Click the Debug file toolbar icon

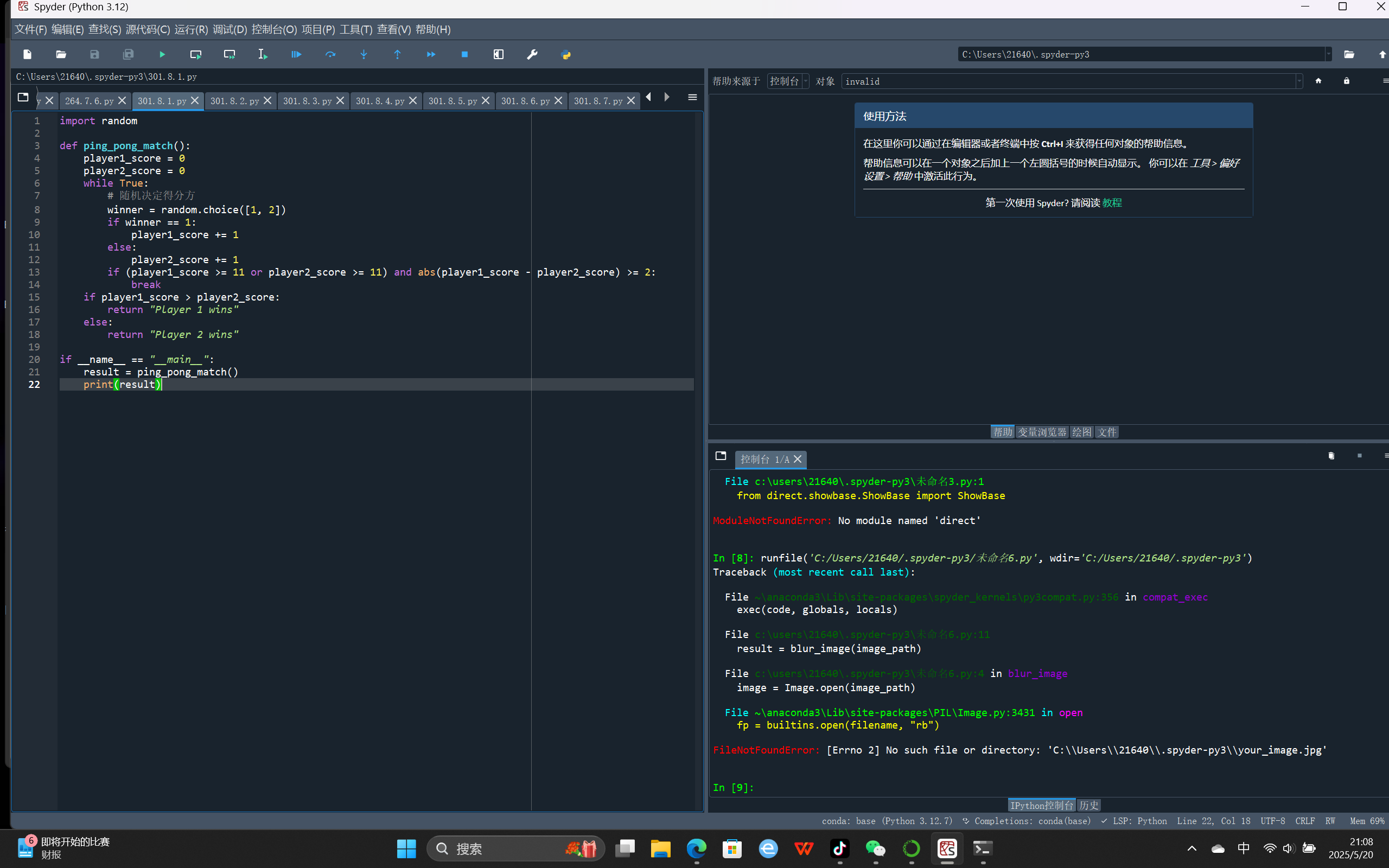[296, 55]
